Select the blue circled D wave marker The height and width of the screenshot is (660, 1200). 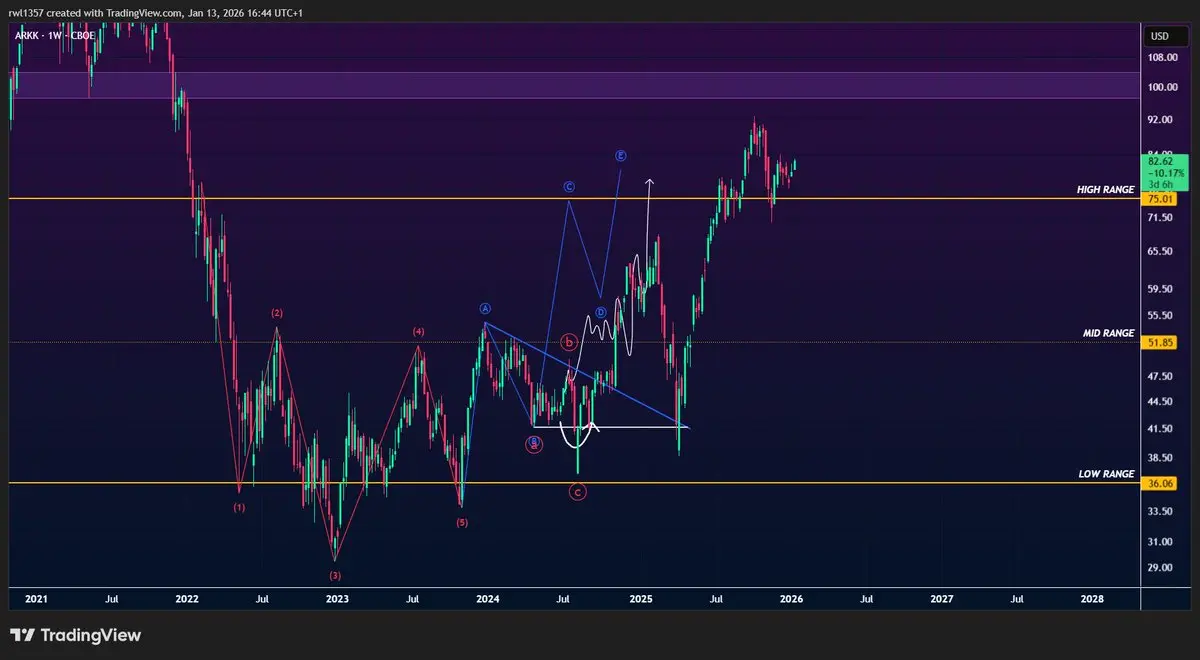pyautogui.click(x=601, y=312)
